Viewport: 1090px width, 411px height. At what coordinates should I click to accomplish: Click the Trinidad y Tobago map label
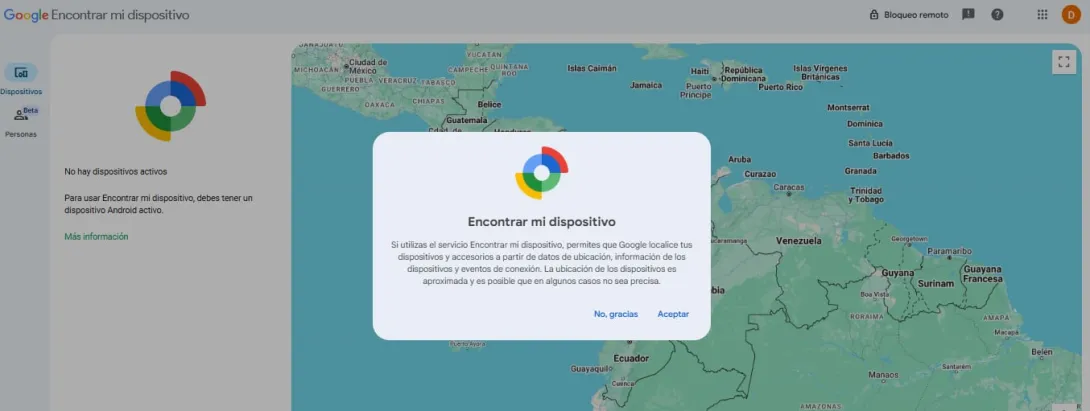[x=865, y=195]
